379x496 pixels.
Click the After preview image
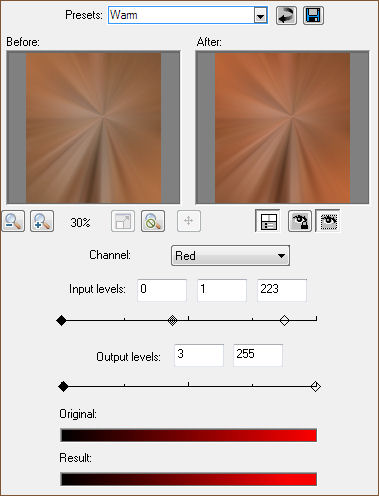282,127
